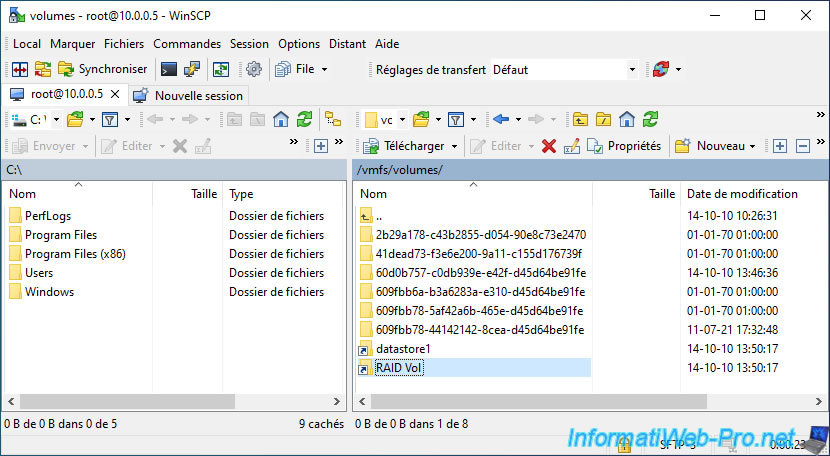Refresh the local panel
The height and width of the screenshot is (456, 830).
pyautogui.click(x=304, y=120)
